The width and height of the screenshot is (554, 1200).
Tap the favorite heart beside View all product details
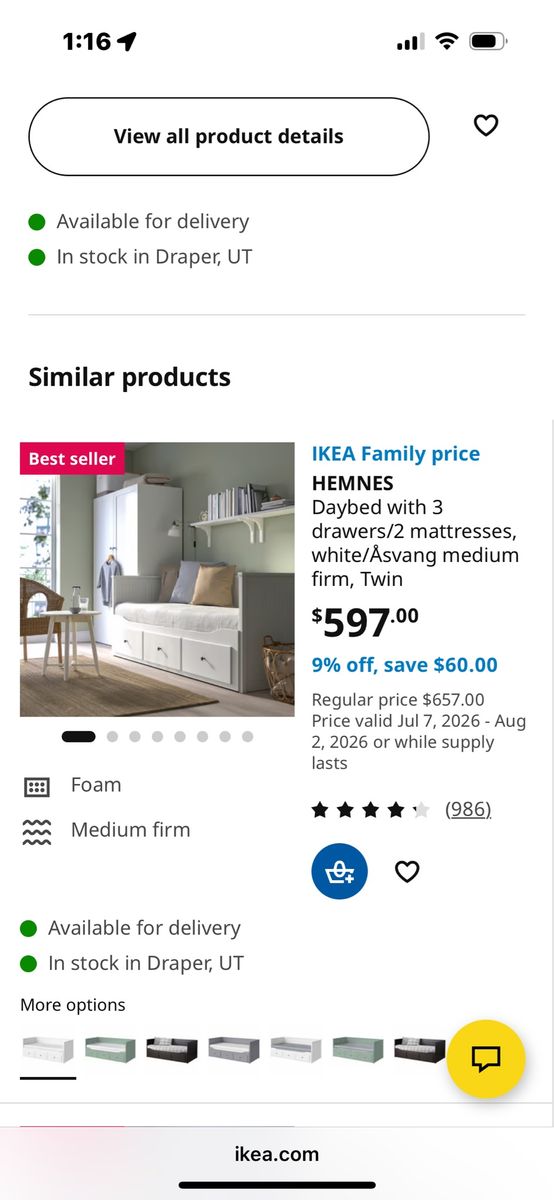[486, 126]
